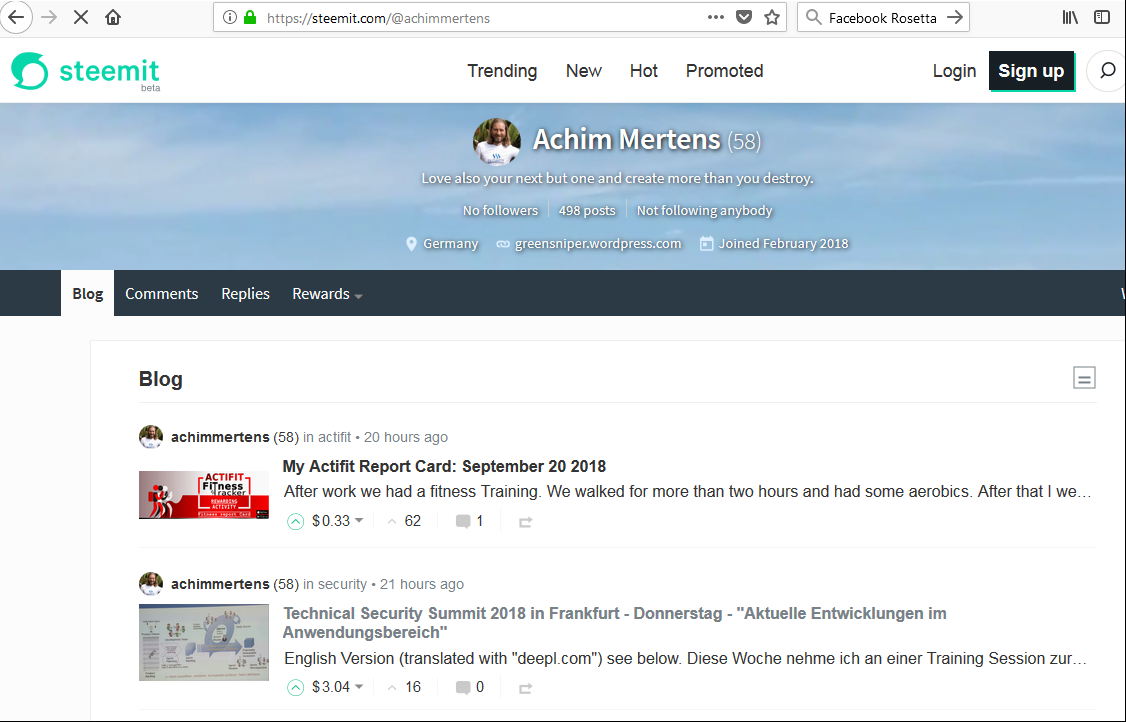Open the Rewards dropdown menu

[x=327, y=294]
